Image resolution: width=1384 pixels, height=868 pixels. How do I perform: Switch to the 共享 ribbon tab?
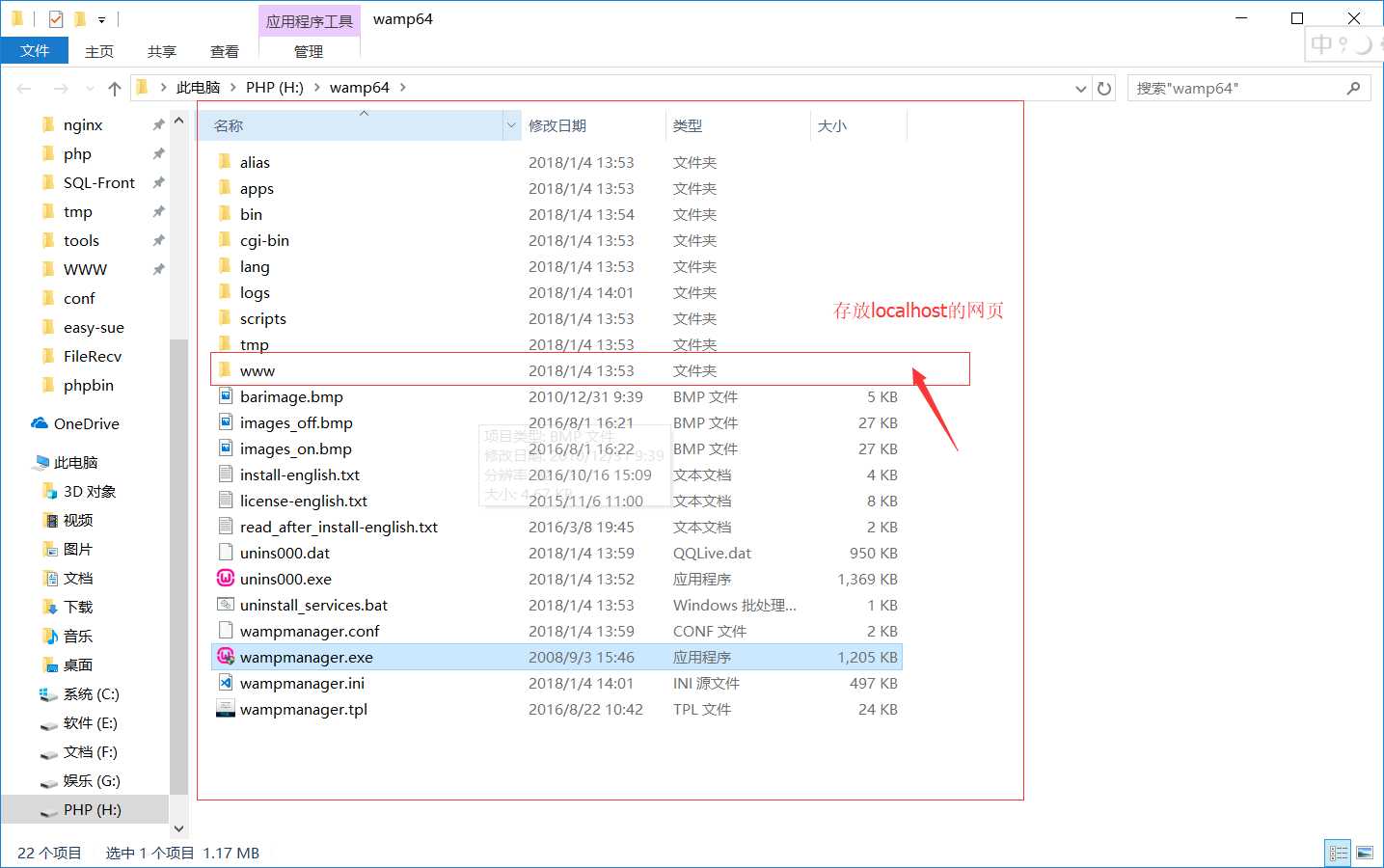coord(162,51)
